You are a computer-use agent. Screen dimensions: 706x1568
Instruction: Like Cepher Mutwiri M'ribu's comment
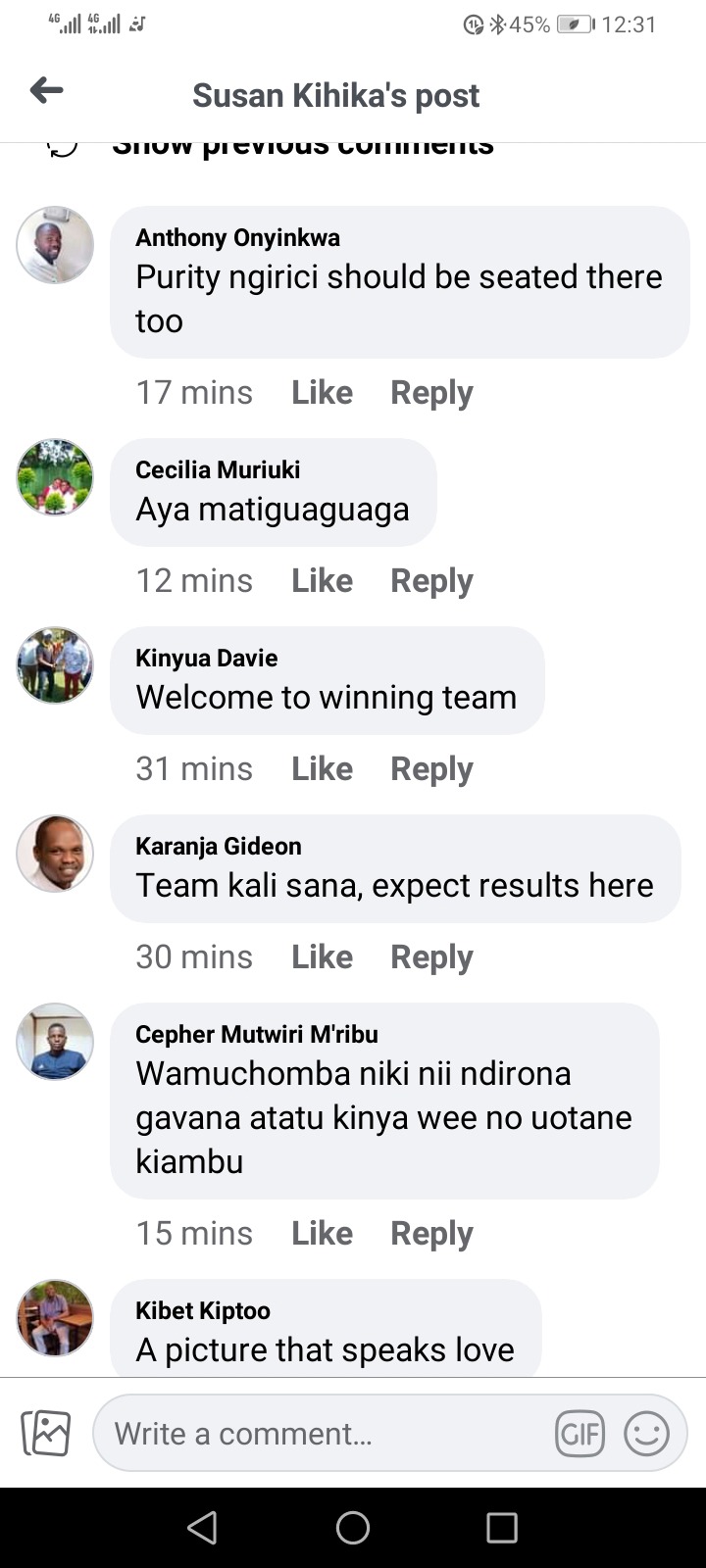[x=322, y=1233]
